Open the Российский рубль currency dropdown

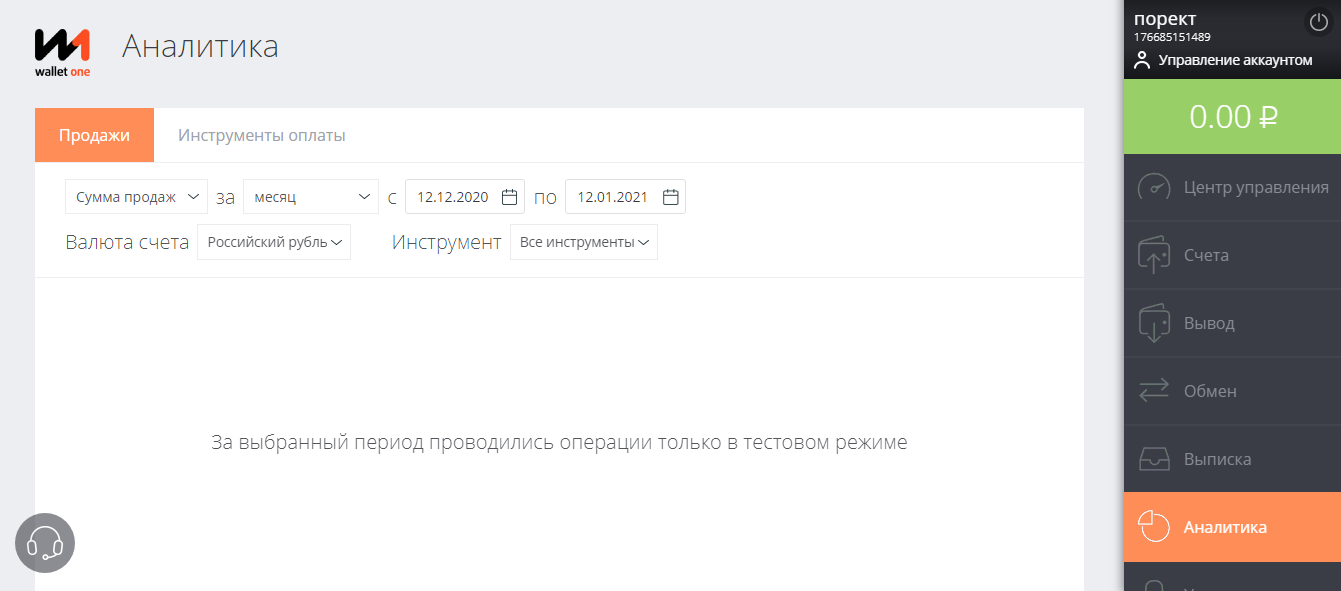pos(274,242)
